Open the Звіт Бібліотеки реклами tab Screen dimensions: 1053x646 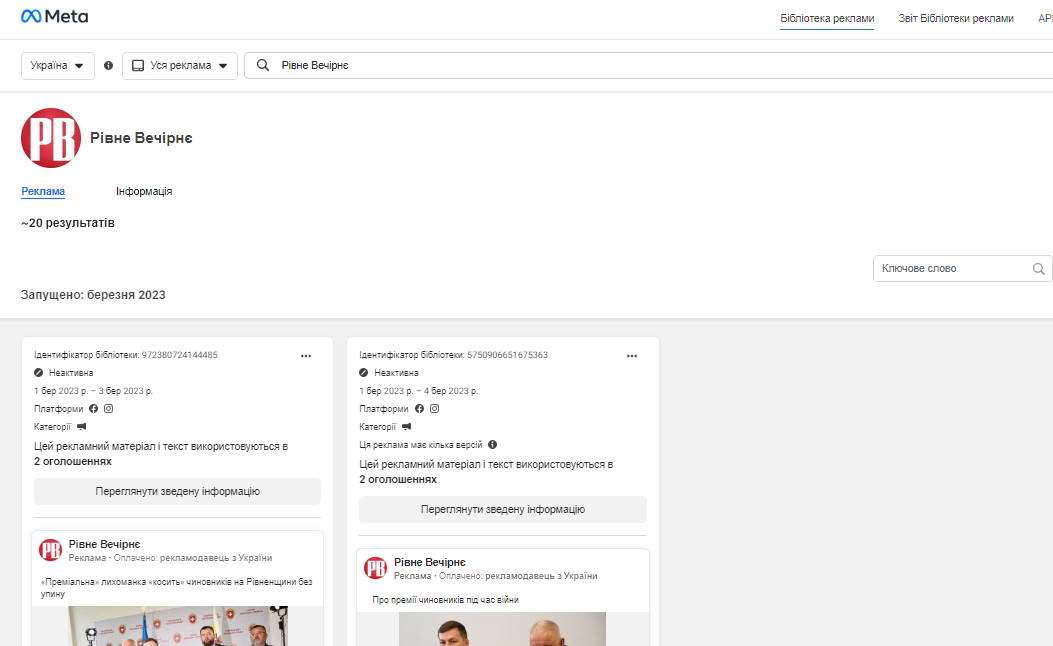pos(956,19)
